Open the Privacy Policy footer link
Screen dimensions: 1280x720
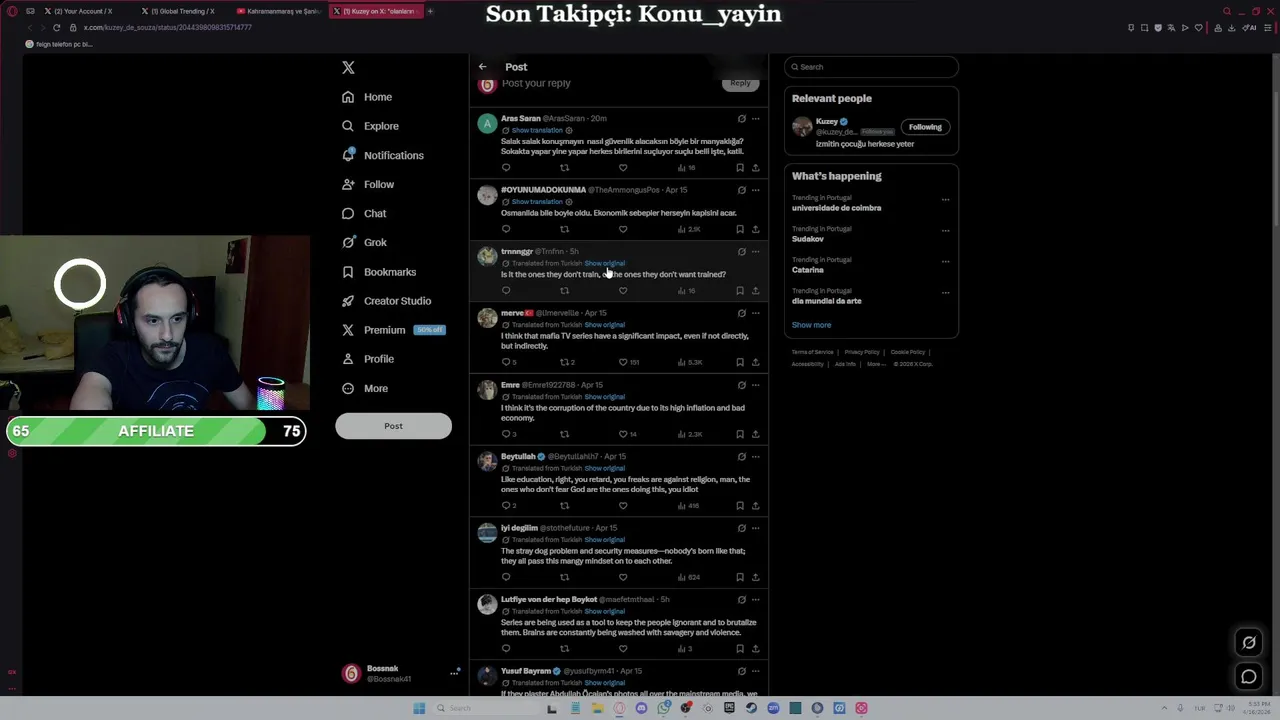pos(861,352)
